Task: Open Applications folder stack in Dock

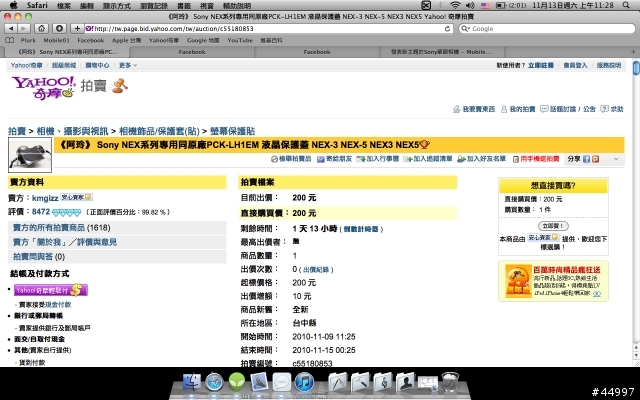Action: (338, 382)
